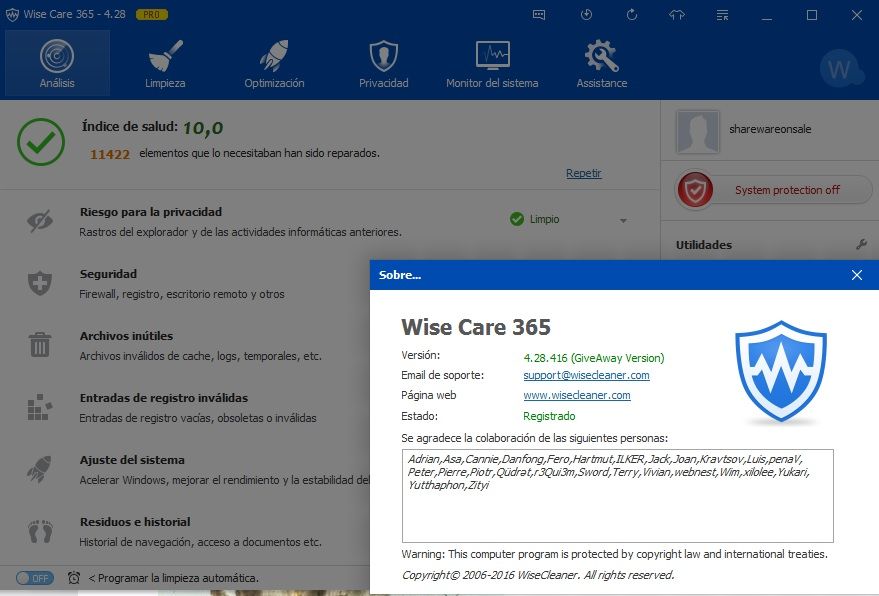The width and height of the screenshot is (879, 596).
Task: Go to the Privacidad tab
Action: [x=383, y=63]
